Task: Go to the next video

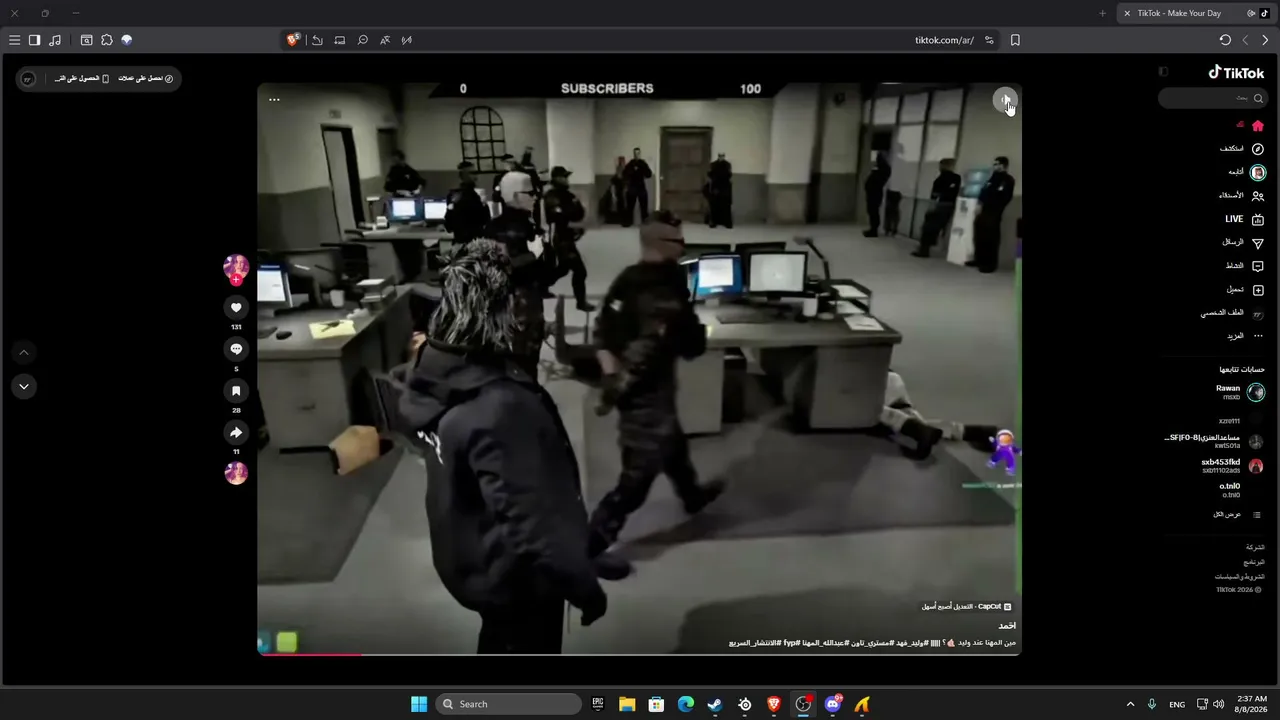Action: (24, 386)
